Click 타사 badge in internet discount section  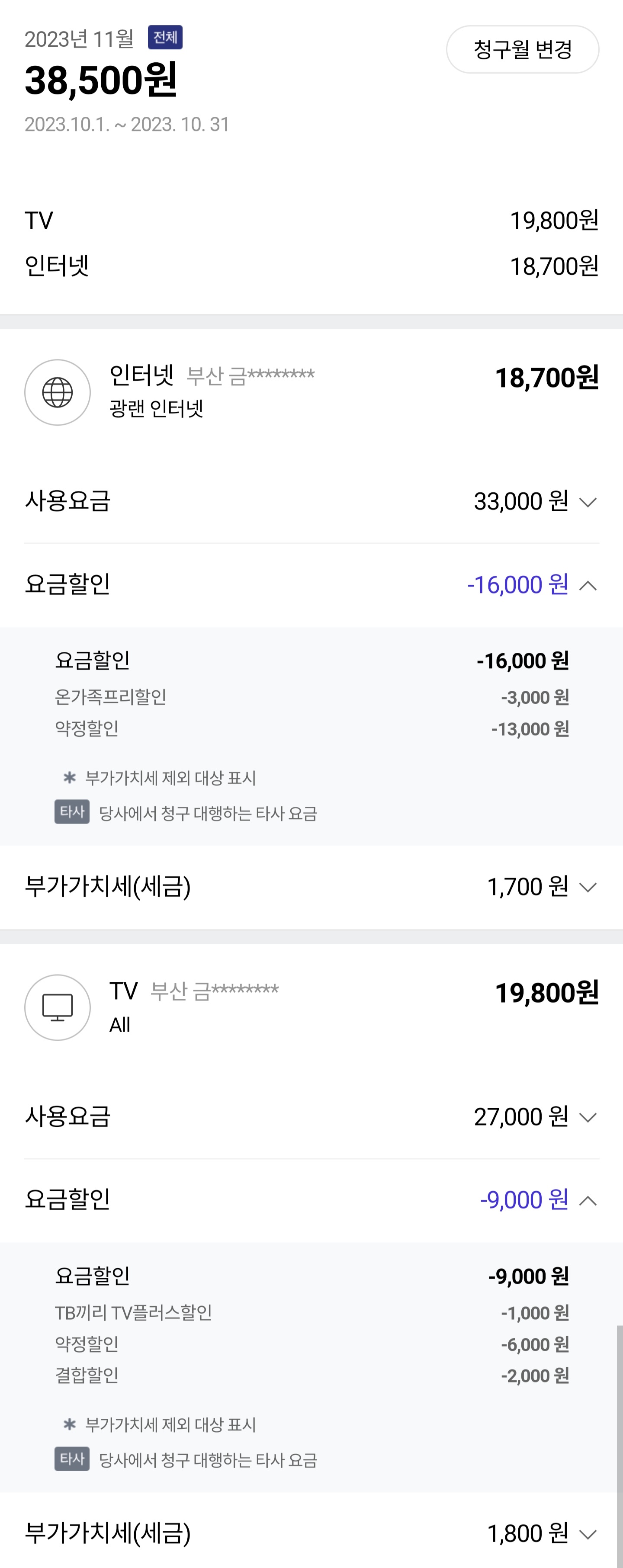pyautogui.click(x=72, y=812)
